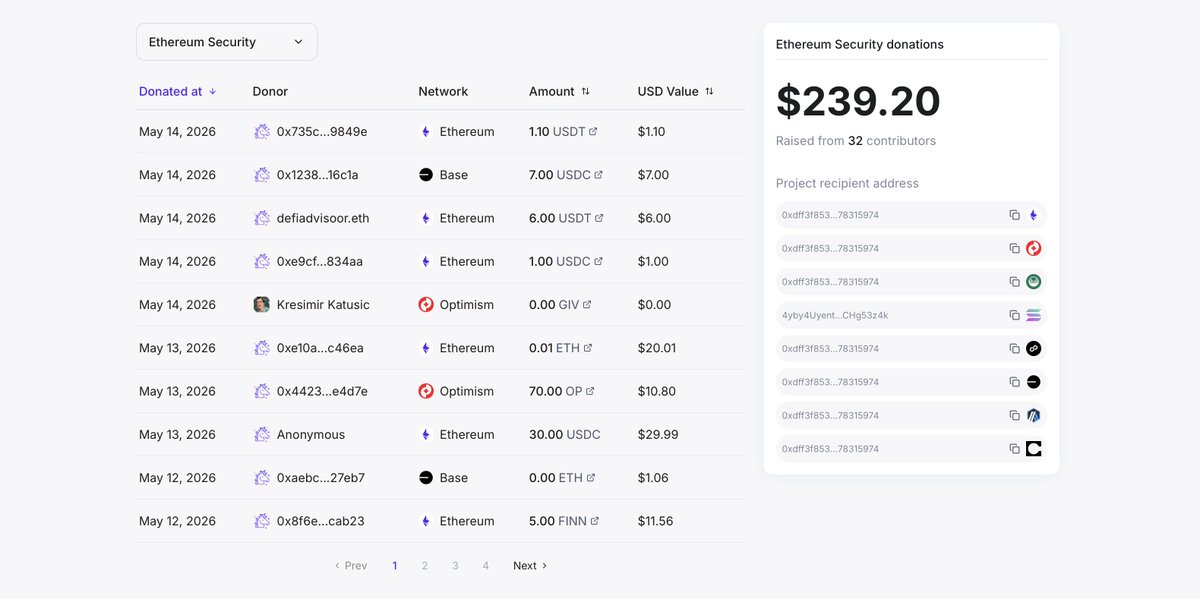Click the Donor column header
This screenshot has height=599, width=1200.
[270, 91]
